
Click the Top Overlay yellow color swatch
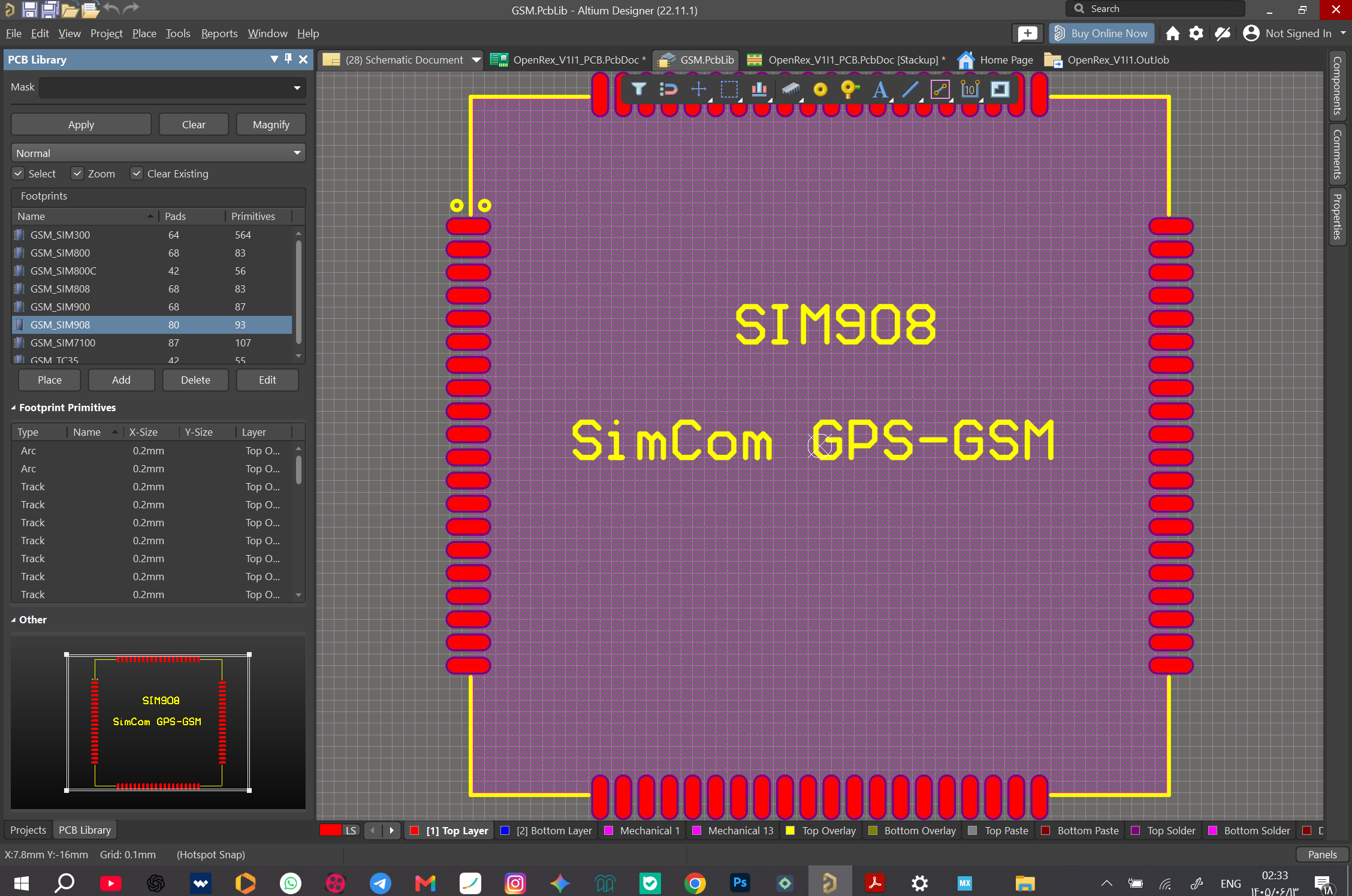tap(790, 831)
